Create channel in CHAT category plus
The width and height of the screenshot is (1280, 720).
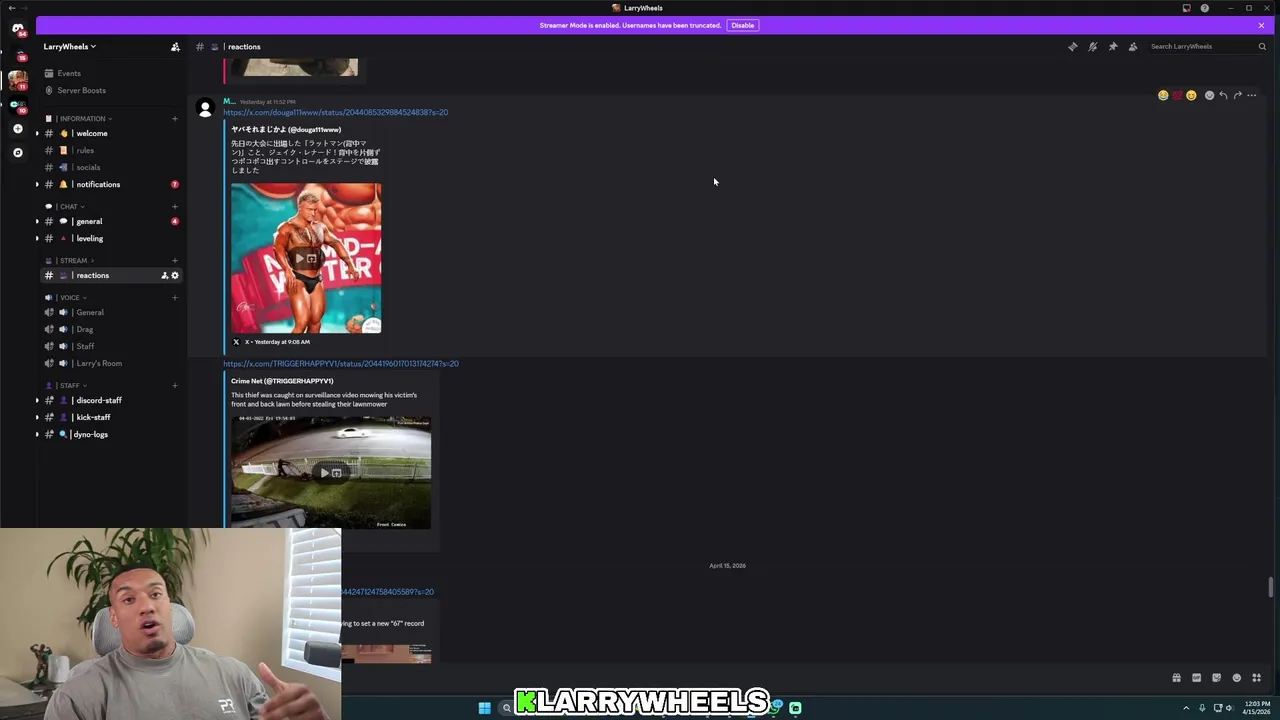point(175,207)
